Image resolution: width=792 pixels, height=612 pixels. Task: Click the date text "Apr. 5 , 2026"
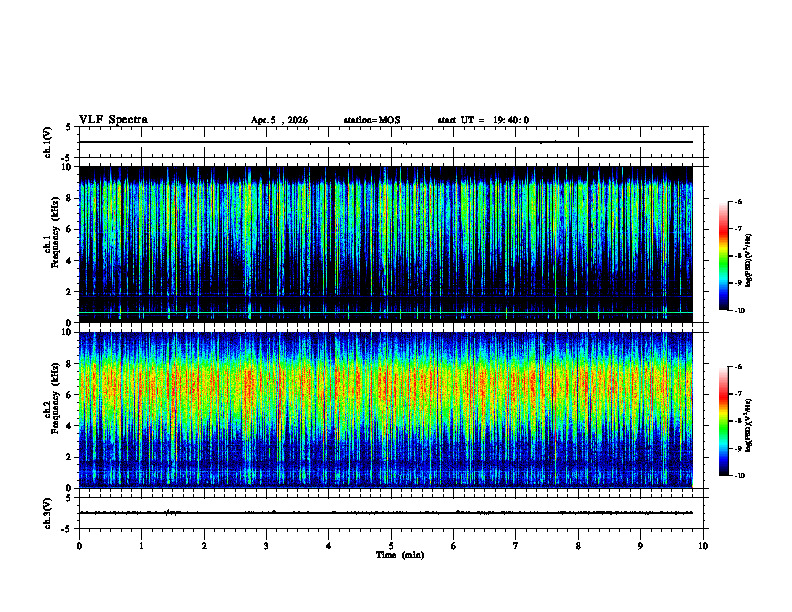point(279,120)
